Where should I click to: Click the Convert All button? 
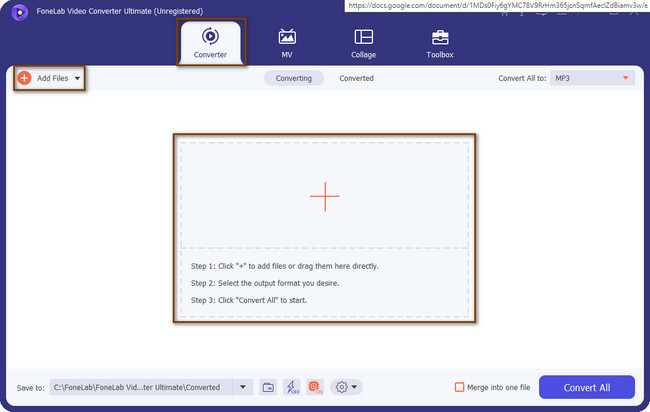pos(586,387)
